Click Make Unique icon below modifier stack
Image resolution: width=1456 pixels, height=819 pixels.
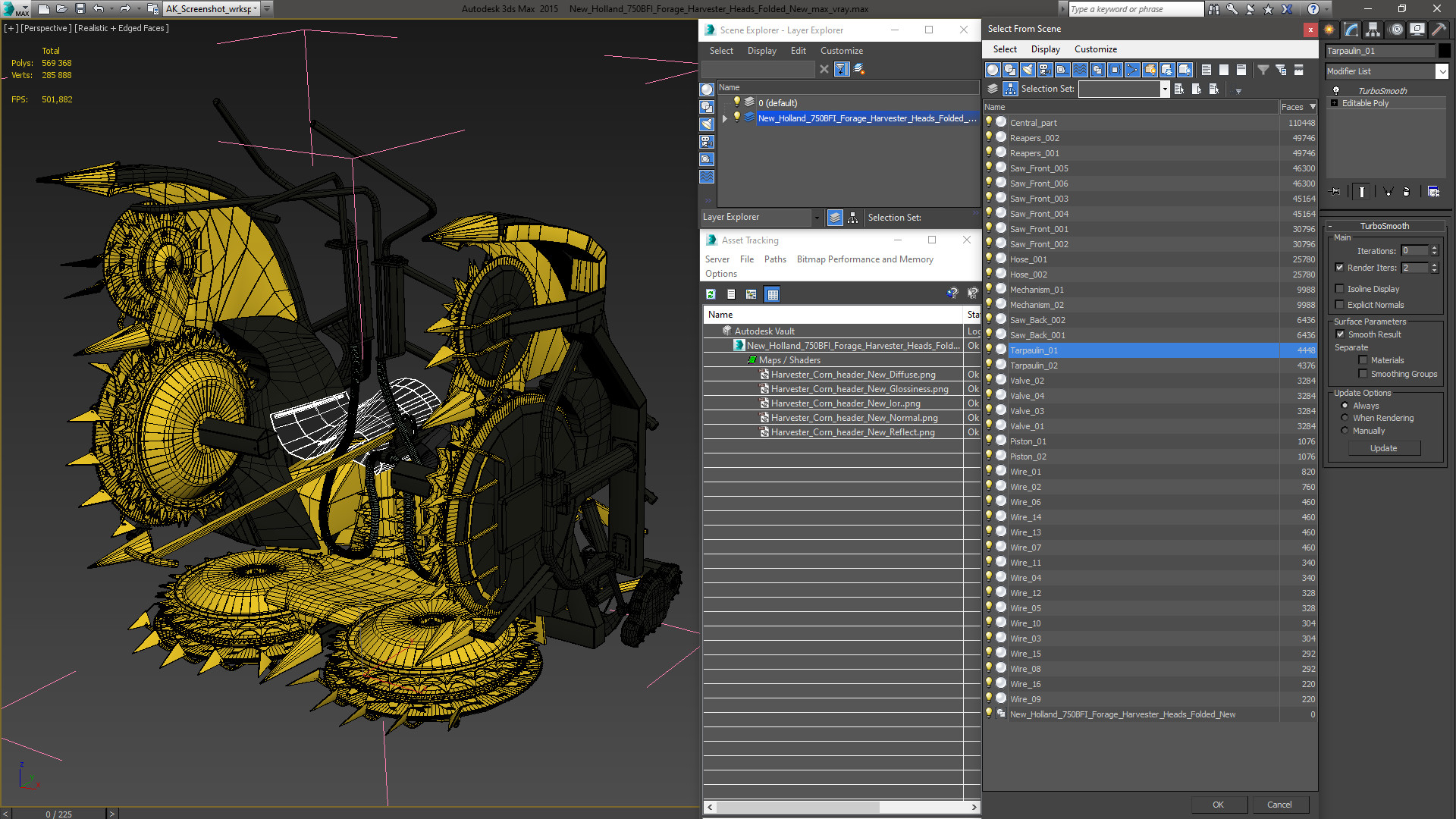pos(1388,192)
